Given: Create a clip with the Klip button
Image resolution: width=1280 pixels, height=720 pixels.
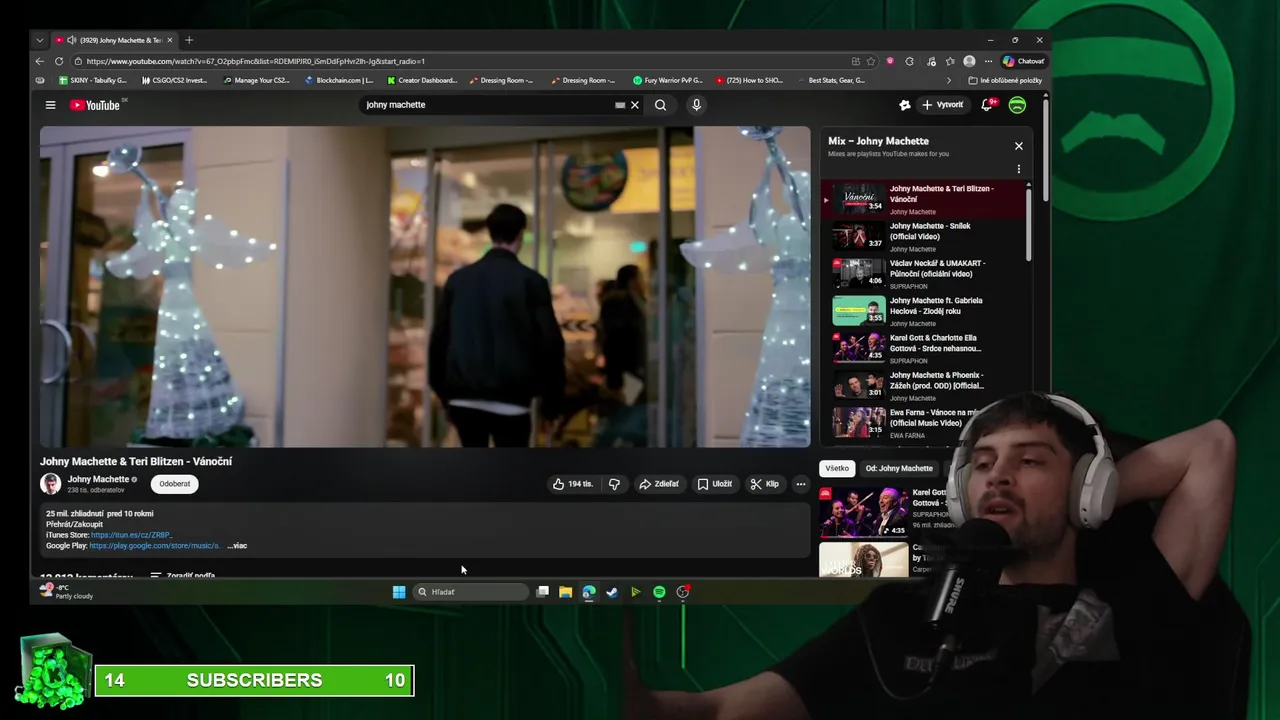Looking at the screenshot, I should coord(765,484).
